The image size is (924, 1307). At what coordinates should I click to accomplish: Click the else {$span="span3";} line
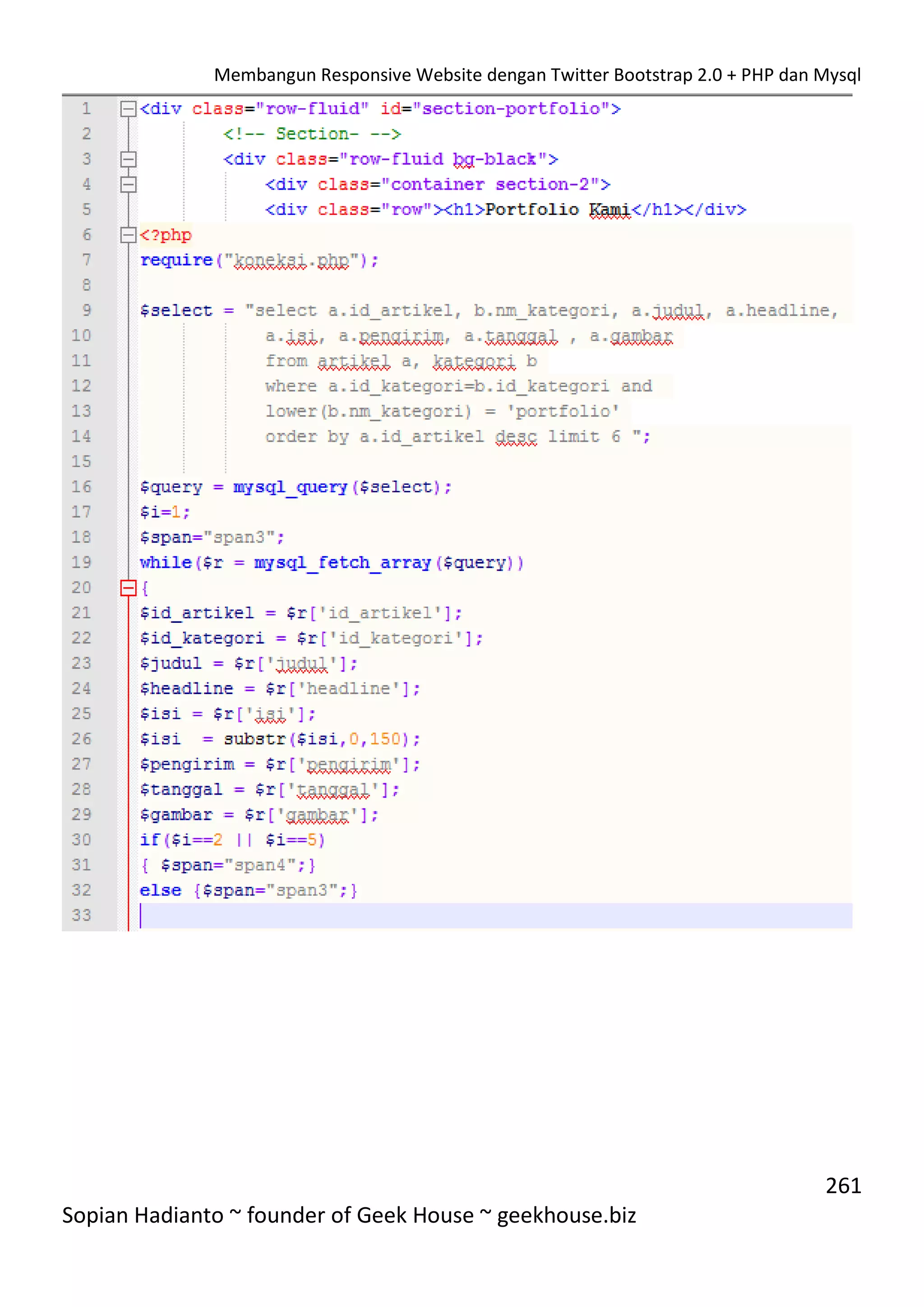click(x=249, y=890)
